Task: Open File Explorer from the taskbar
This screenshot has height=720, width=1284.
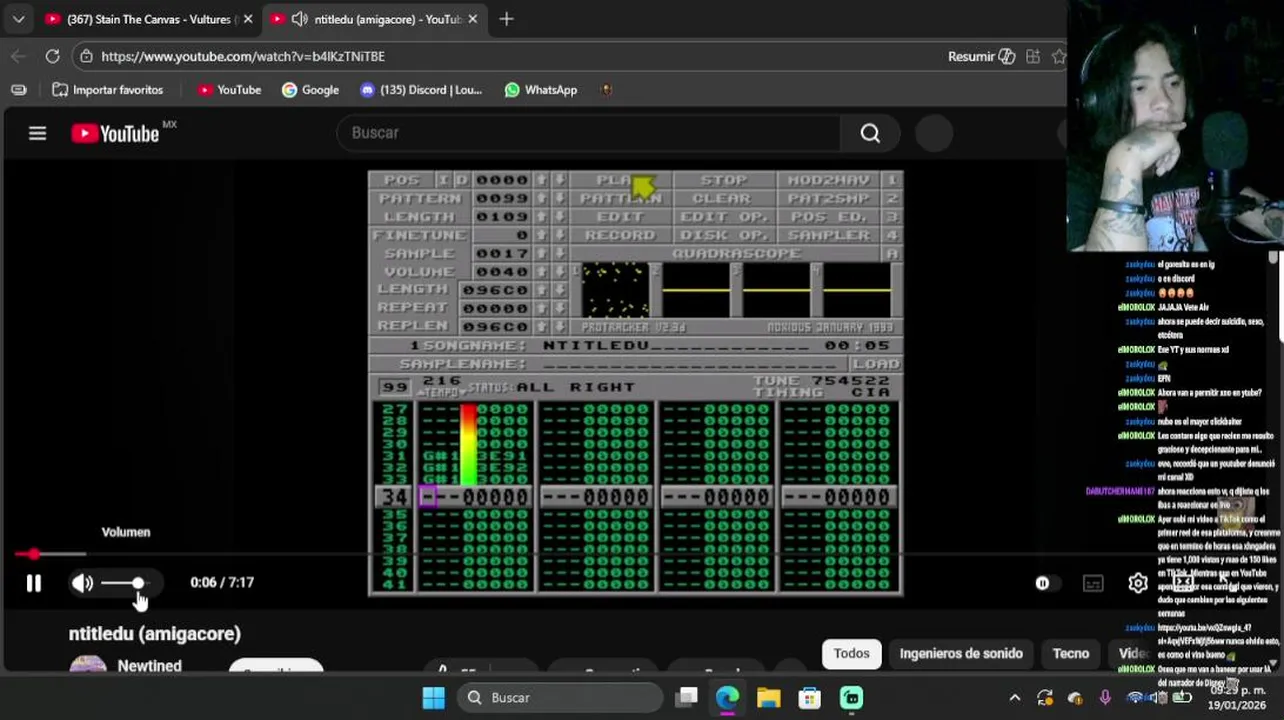Action: tap(768, 698)
